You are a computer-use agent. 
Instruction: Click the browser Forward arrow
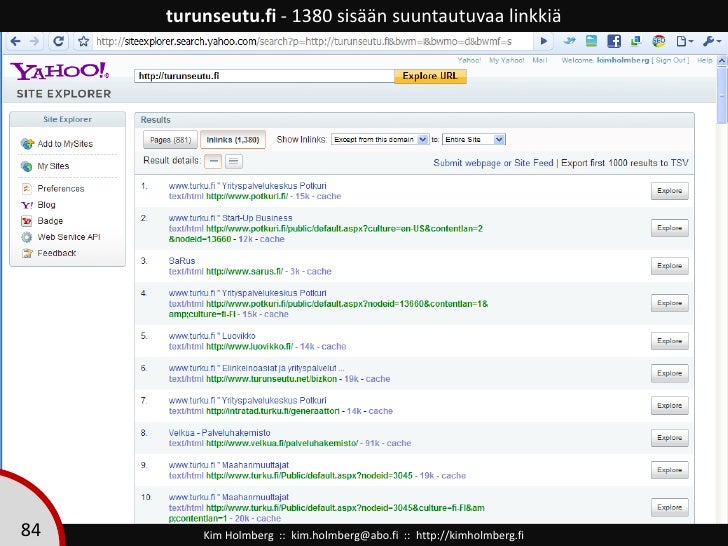pyautogui.click(x=34, y=41)
